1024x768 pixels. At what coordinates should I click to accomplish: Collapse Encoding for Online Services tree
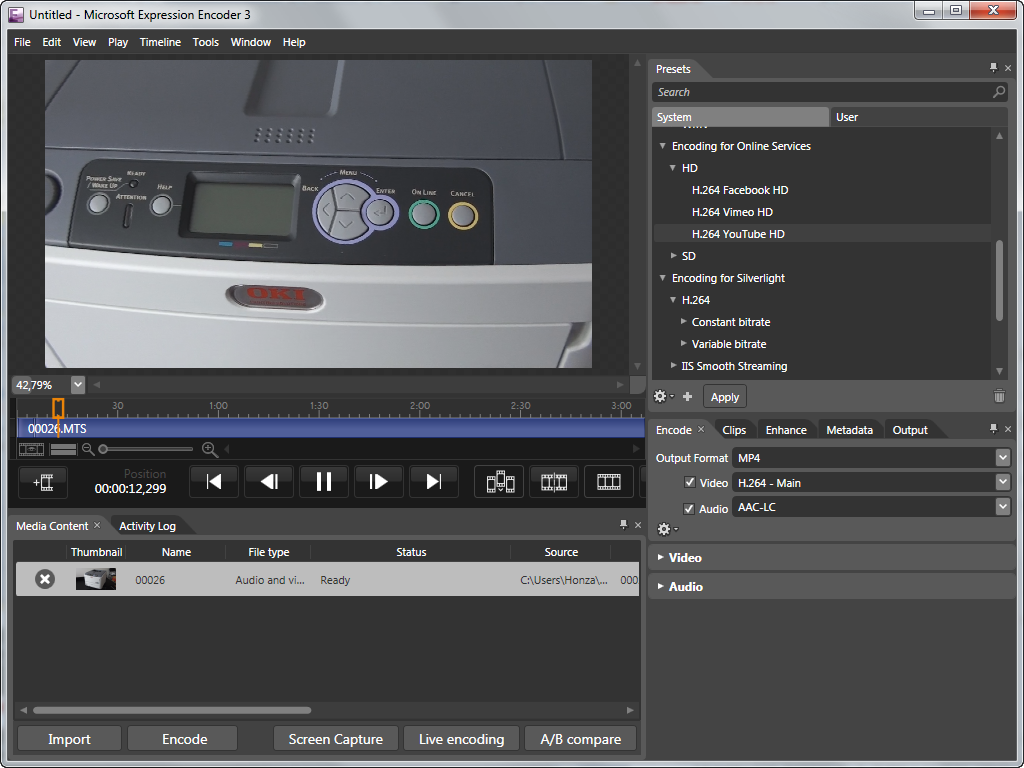(x=663, y=146)
